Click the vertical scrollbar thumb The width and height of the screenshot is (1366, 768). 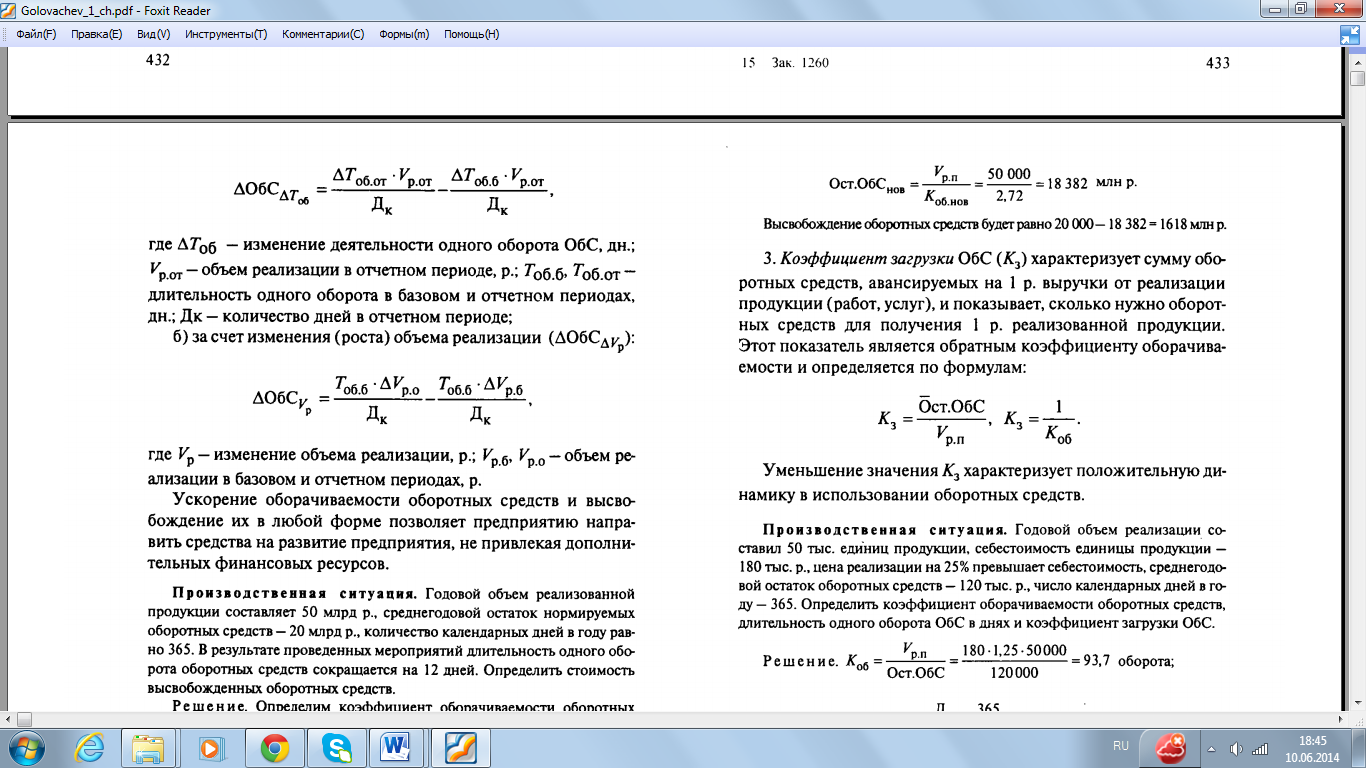[1357, 78]
